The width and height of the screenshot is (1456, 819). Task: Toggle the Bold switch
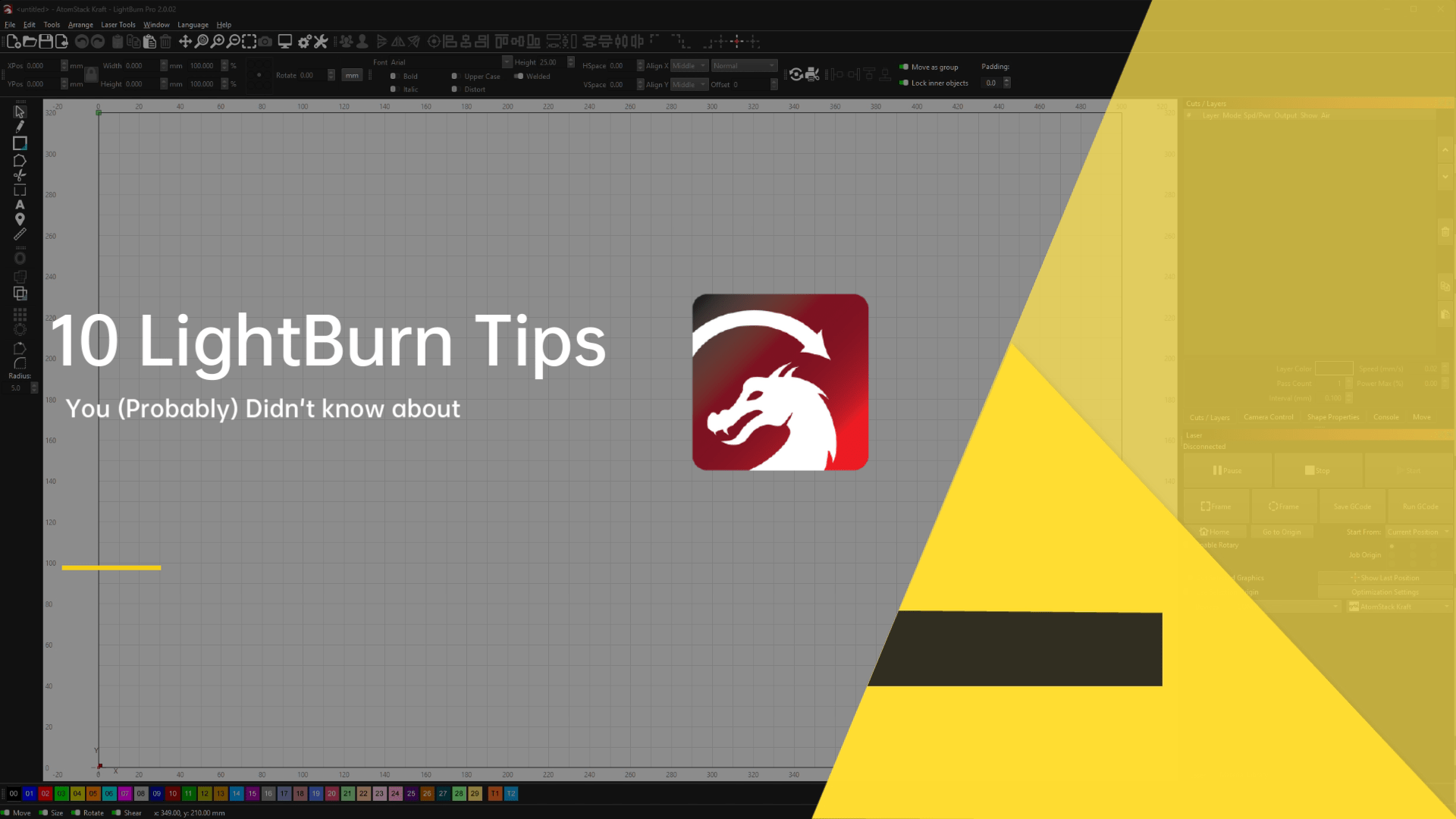coord(393,77)
